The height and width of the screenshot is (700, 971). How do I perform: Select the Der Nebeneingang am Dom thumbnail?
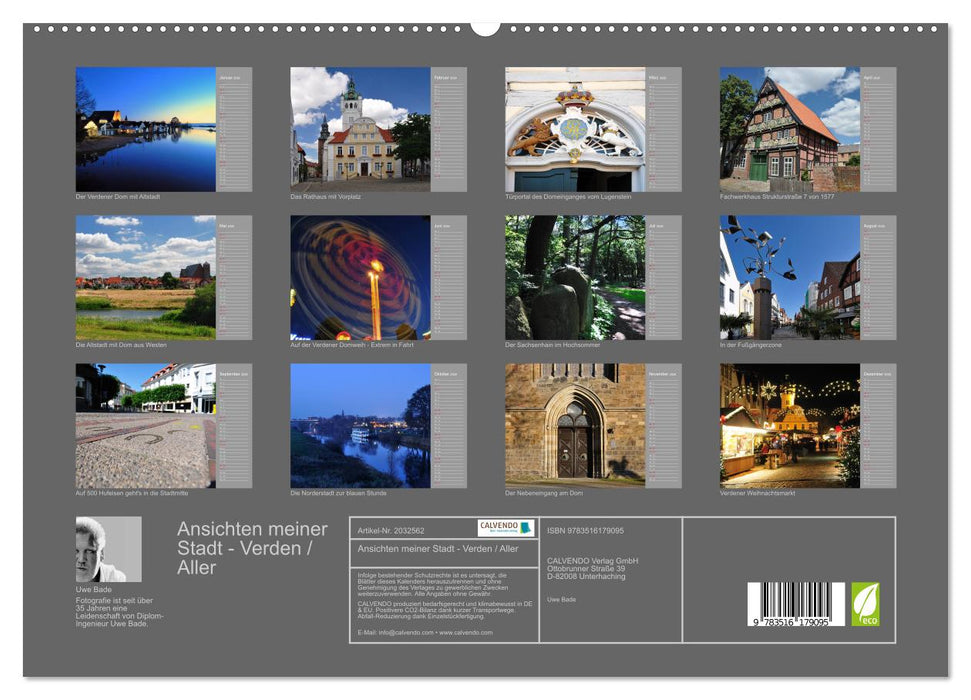coord(570,425)
